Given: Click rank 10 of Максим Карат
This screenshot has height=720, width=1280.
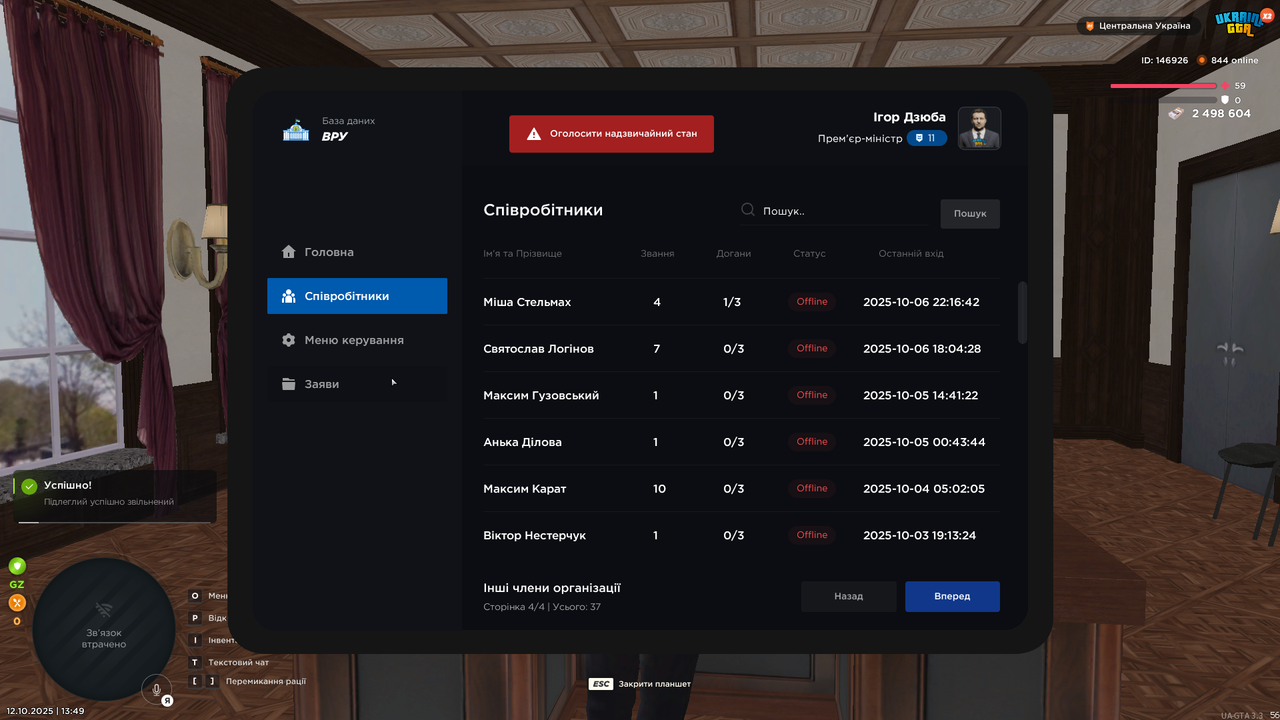Looking at the screenshot, I should coord(659,489).
